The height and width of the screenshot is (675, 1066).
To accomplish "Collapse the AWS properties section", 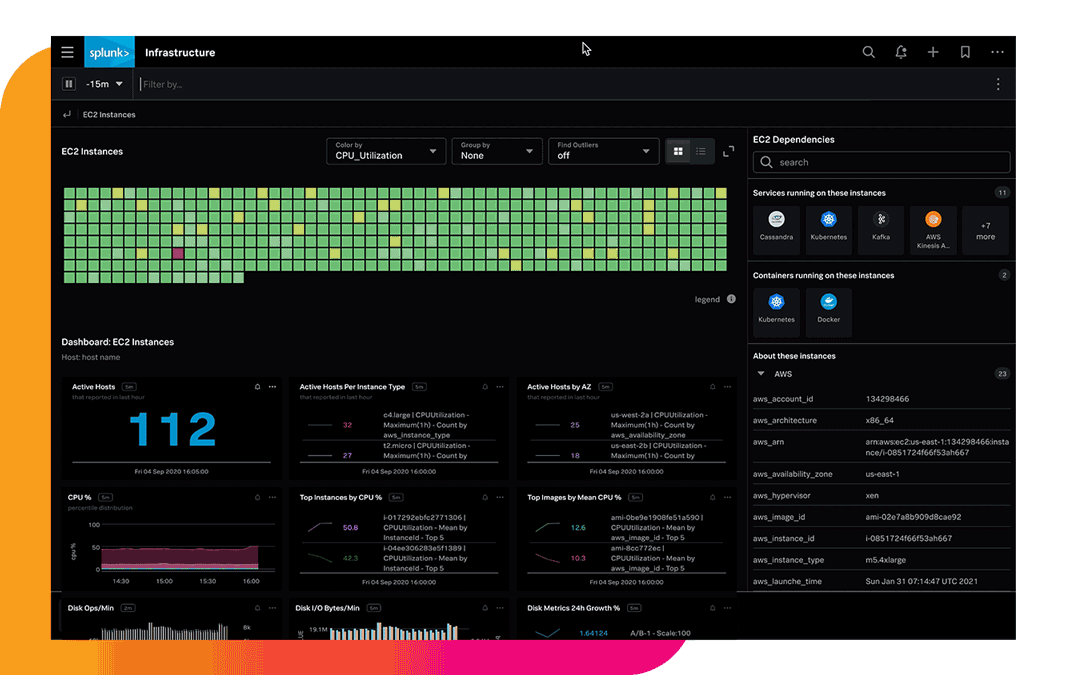I will (x=761, y=374).
